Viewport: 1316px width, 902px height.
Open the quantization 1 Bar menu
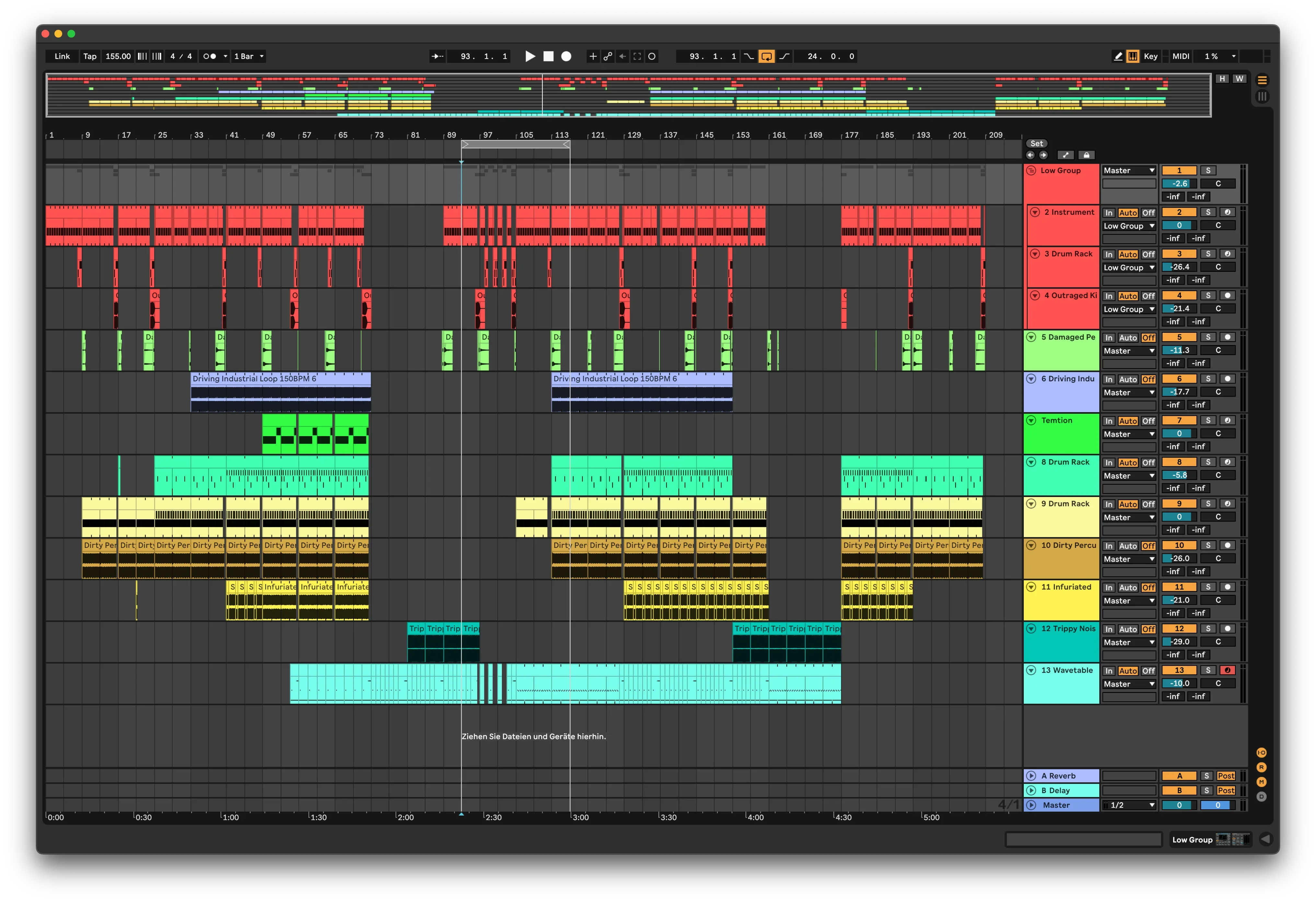248,56
